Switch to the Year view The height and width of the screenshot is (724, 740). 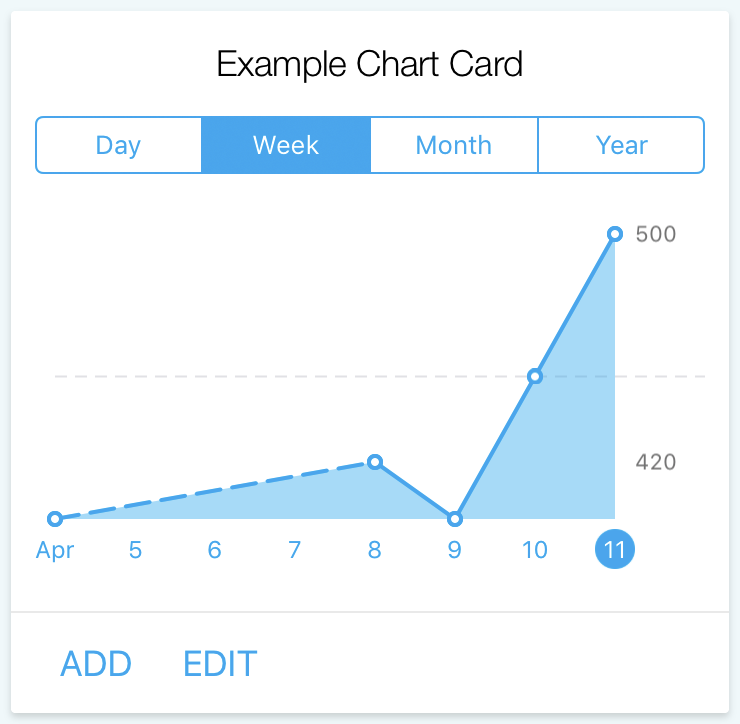click(621, 145)
